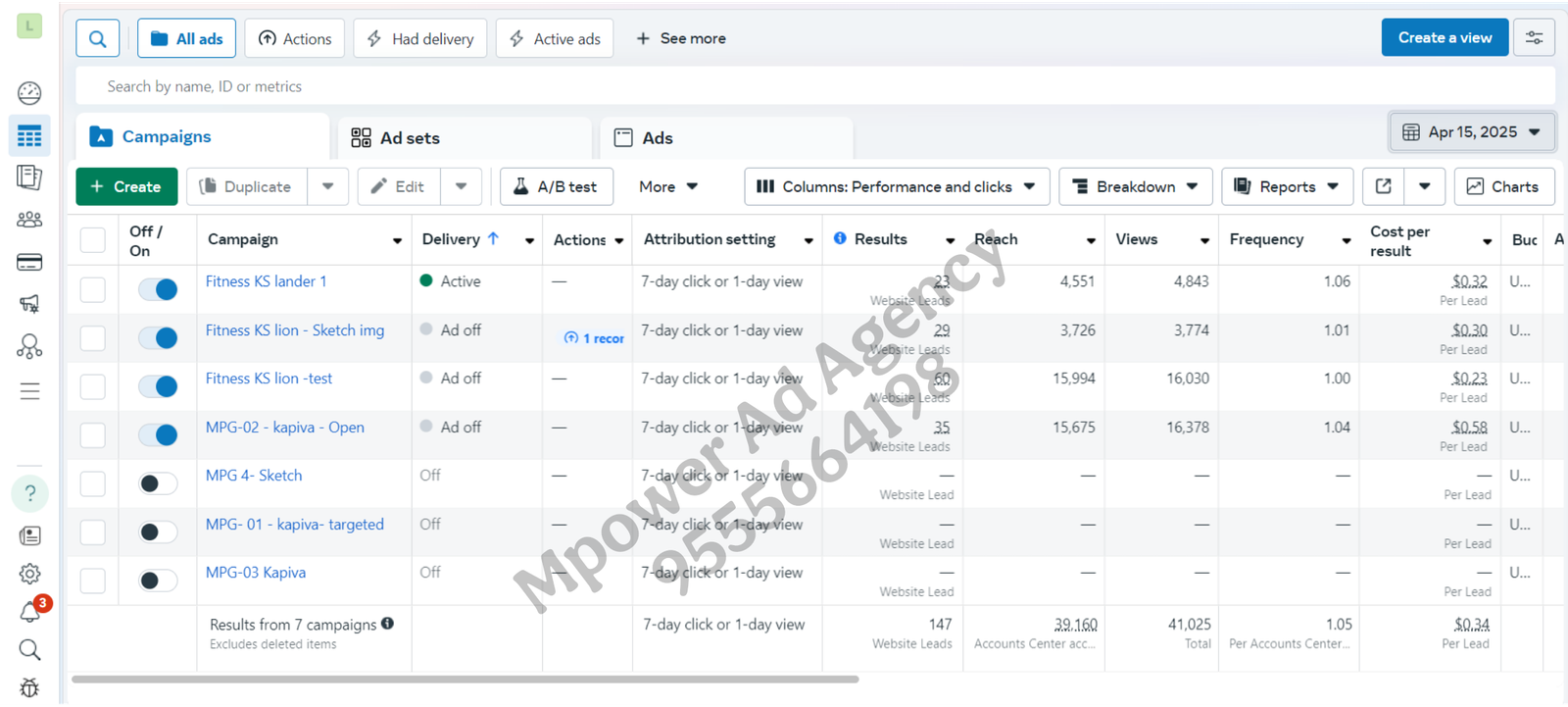This screenshot has height=707, width=1568.
Task: Click the A/B test button
Action: tap(557, 186)
